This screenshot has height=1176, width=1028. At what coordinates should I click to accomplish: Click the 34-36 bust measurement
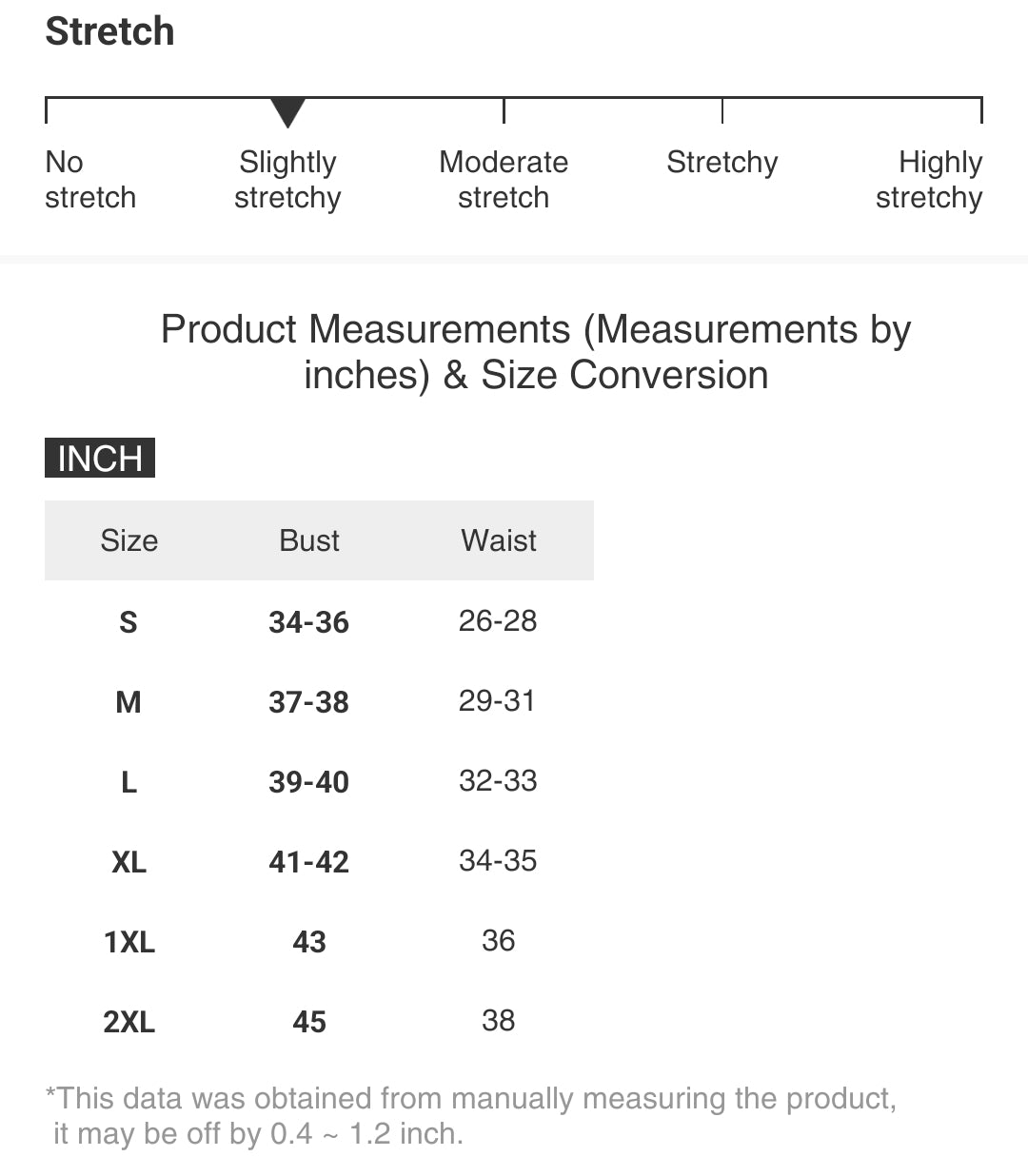(309, 622)
